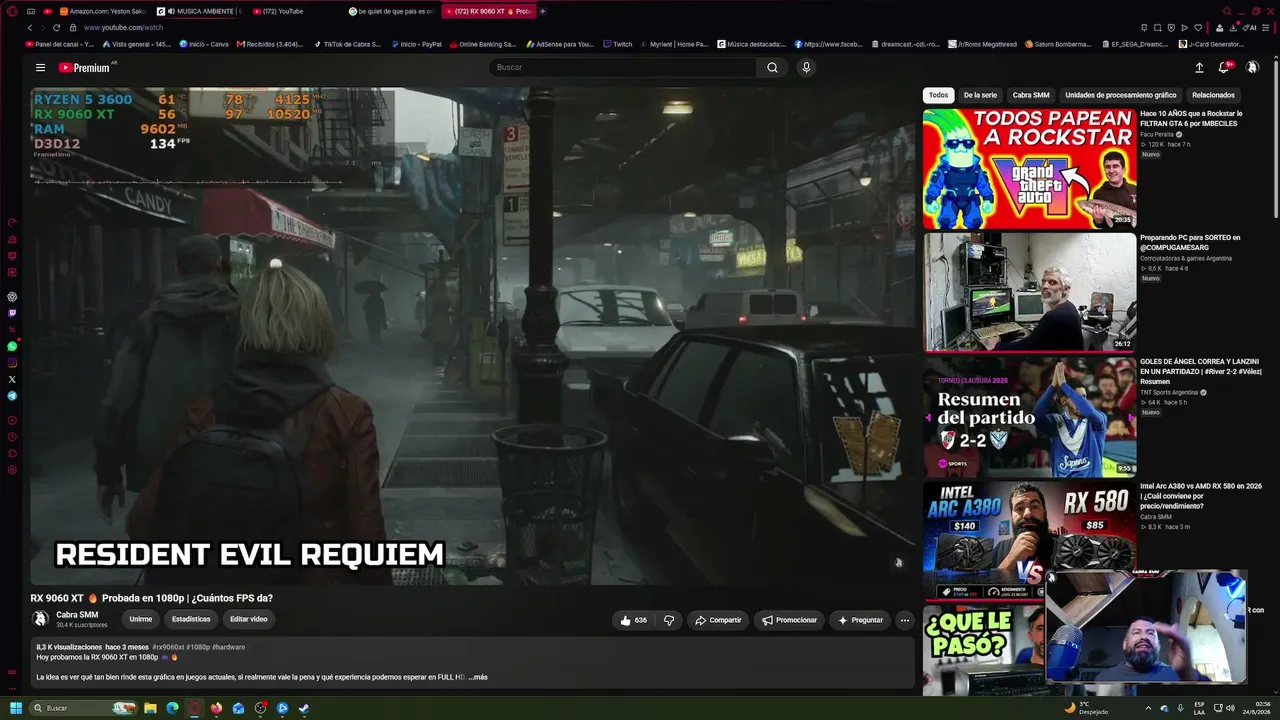Switch to the 'be quiet de que pais' tab

coord(393,11)
